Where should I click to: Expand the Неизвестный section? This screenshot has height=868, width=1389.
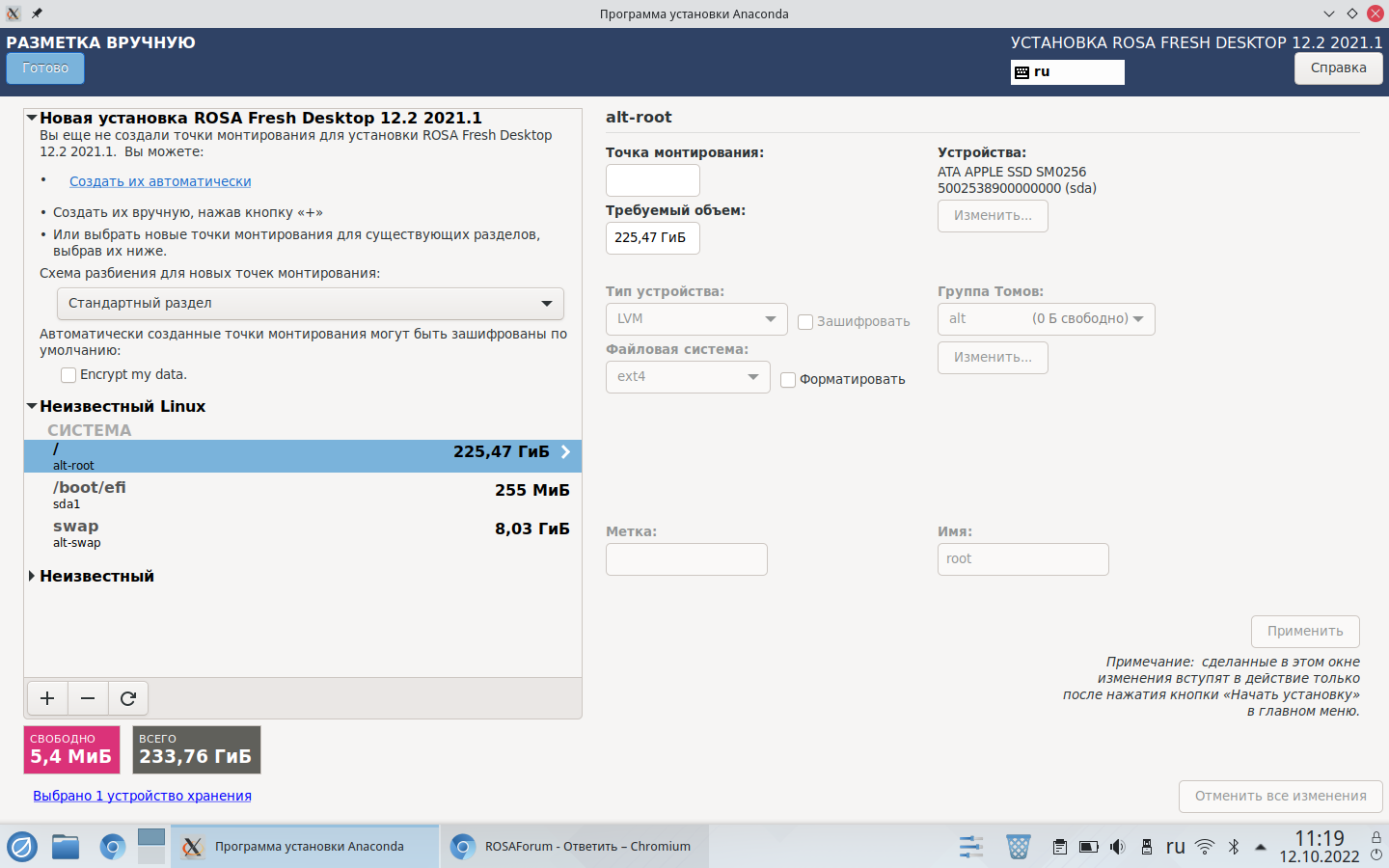click(32, 576)
